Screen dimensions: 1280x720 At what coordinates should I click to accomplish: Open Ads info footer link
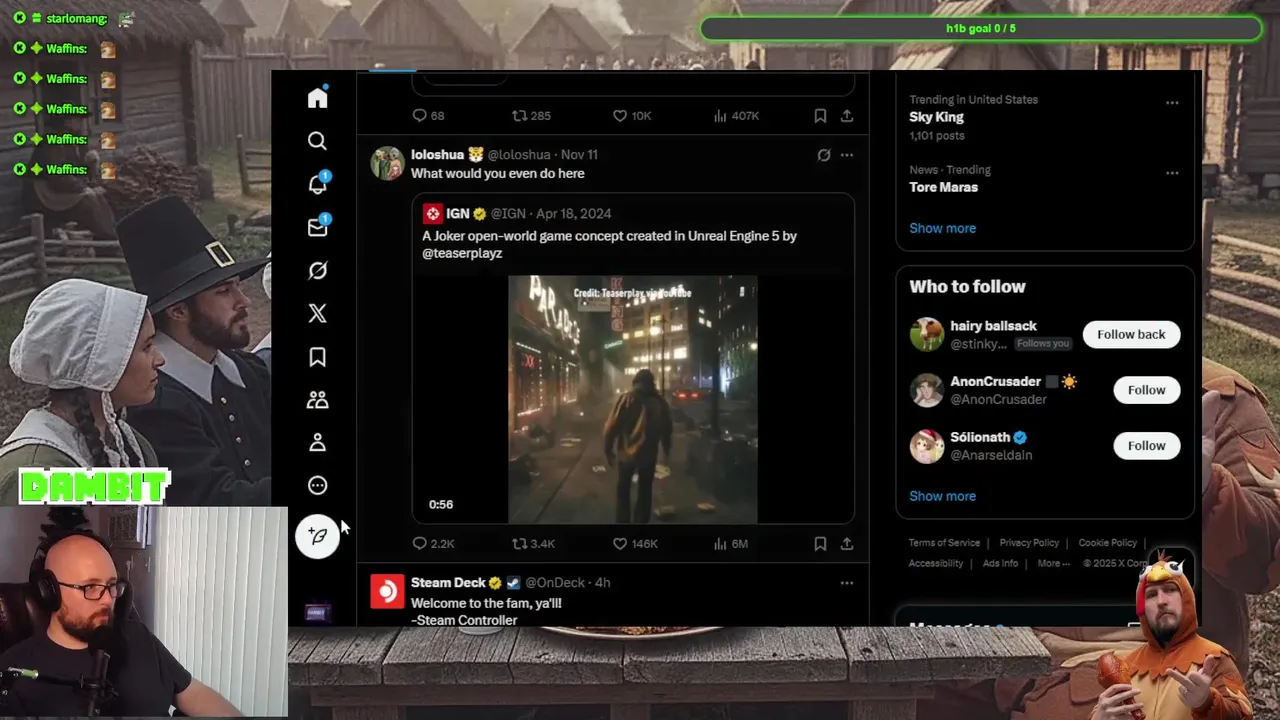coord(1000,564)
